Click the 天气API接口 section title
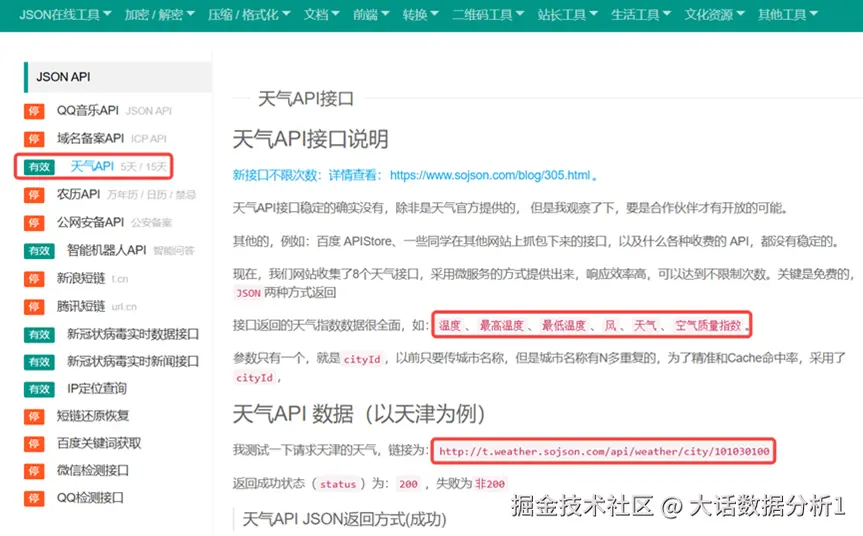The width and height of the screenshot is (863, 536). tap(305, 99)
